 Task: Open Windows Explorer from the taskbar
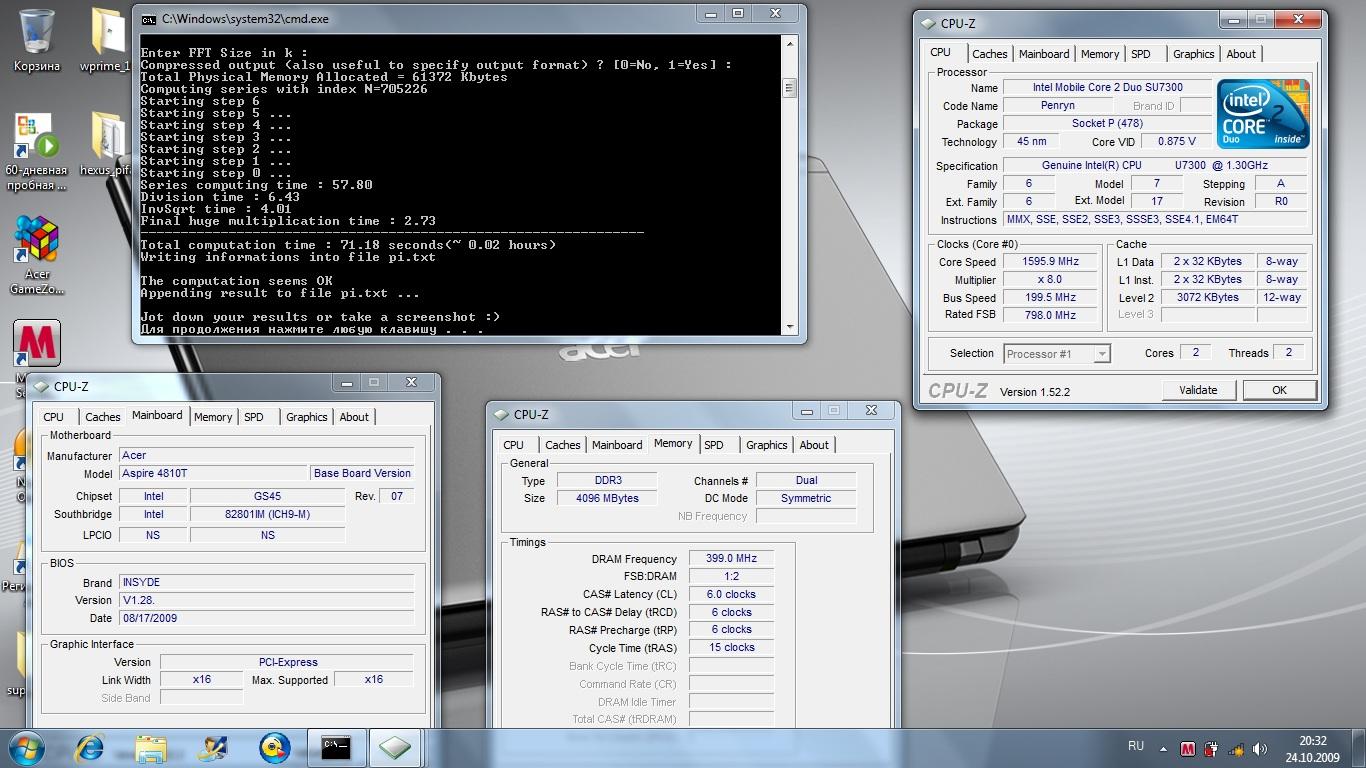coord(151,748)
